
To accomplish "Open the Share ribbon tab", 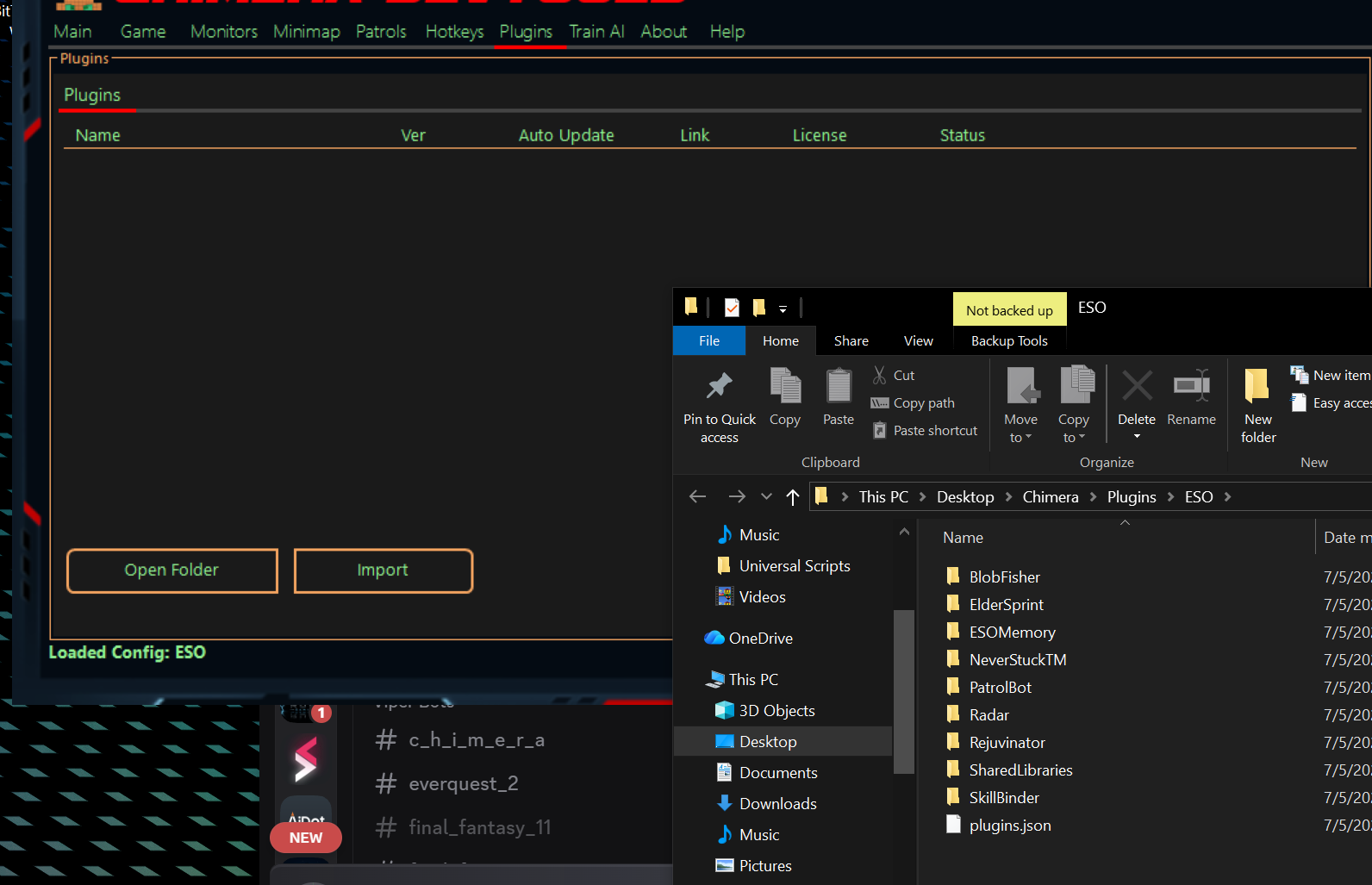I will click(x=851, y=341).
